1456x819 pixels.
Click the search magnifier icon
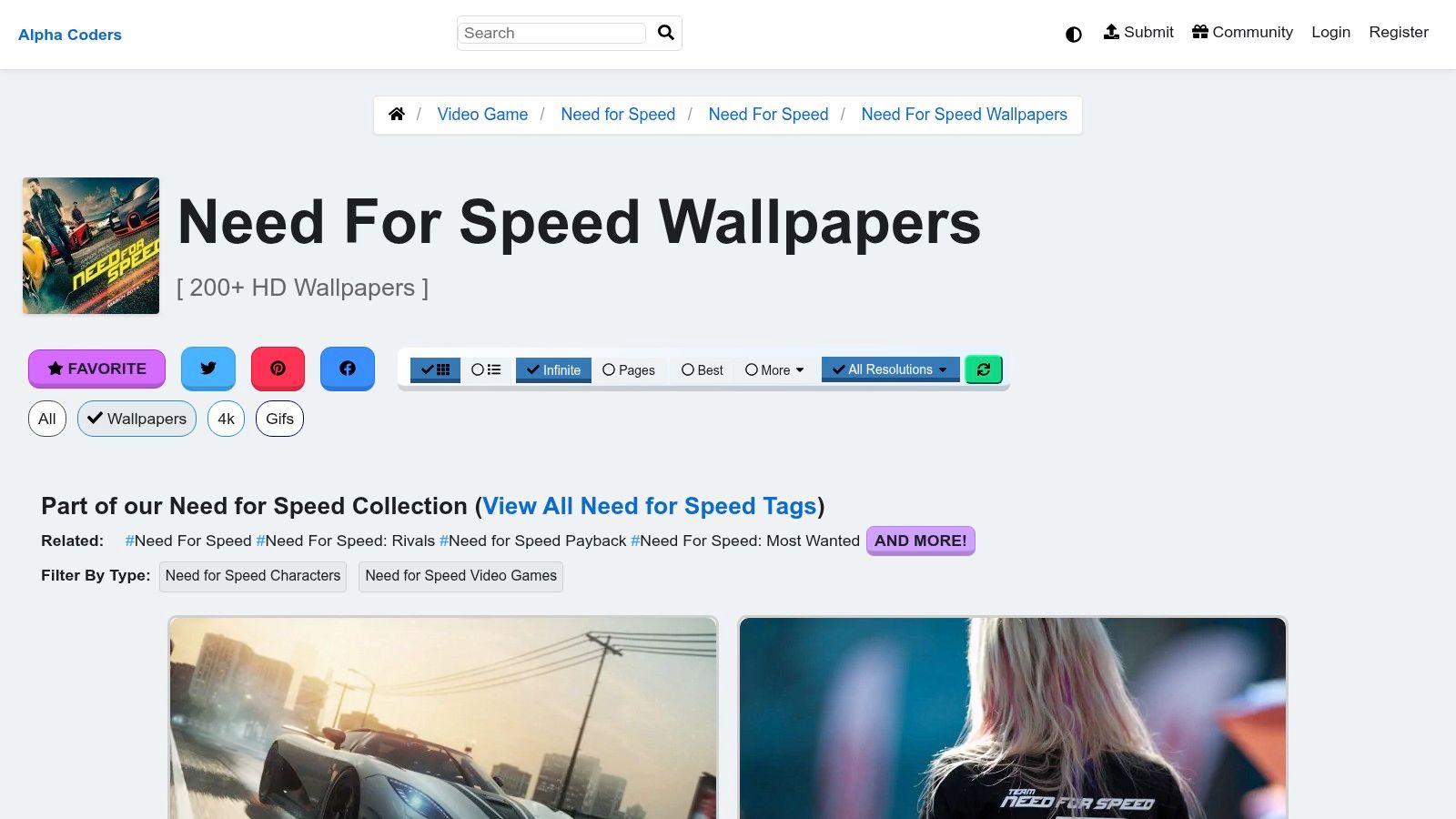point(666,33)
